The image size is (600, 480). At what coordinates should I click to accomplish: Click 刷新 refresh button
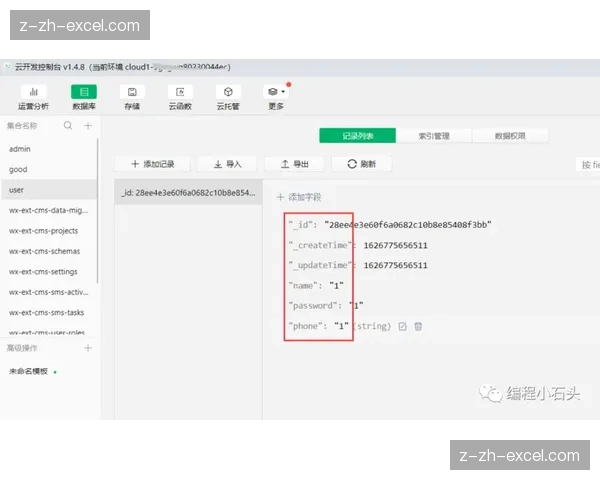point(362,164)
